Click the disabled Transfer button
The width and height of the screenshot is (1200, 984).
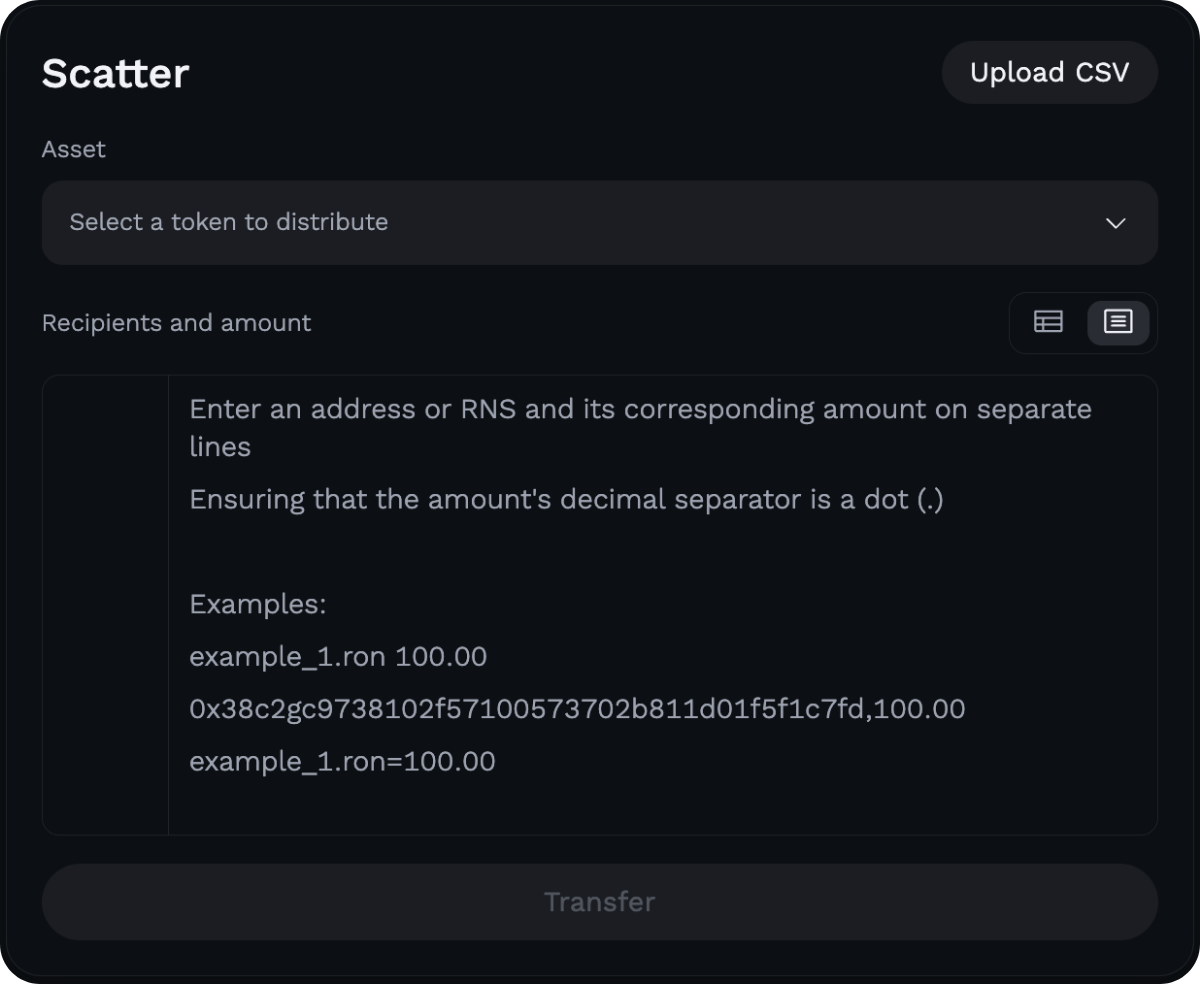tap(598, 901)
